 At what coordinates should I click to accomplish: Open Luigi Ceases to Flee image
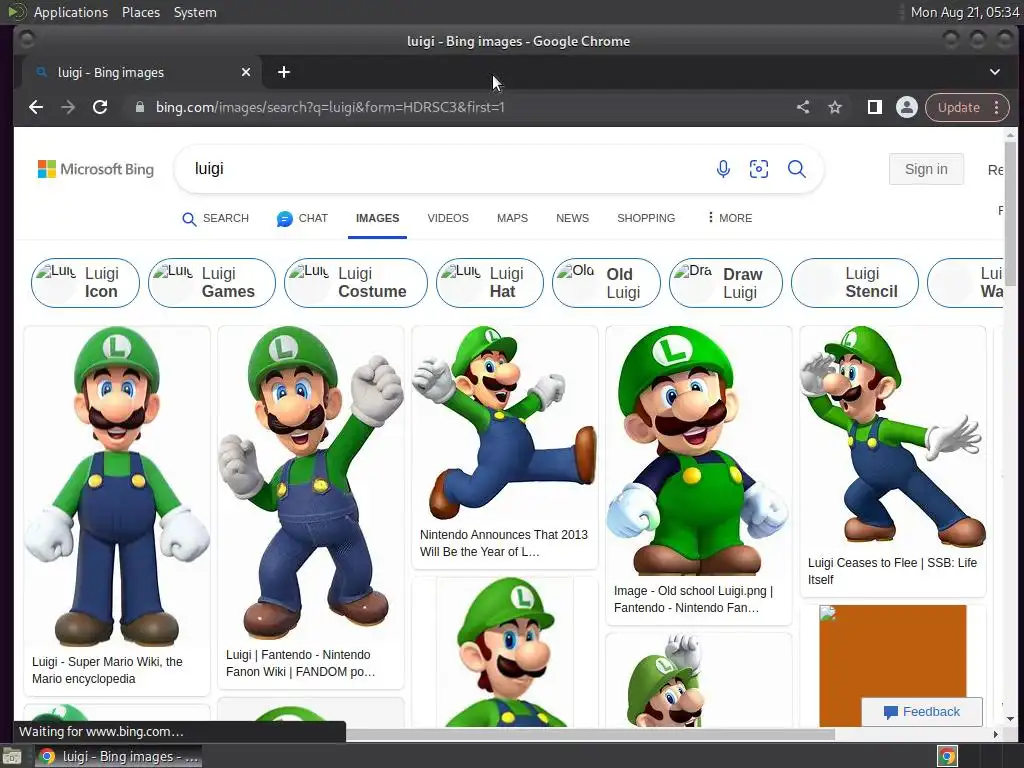point(893,438)
